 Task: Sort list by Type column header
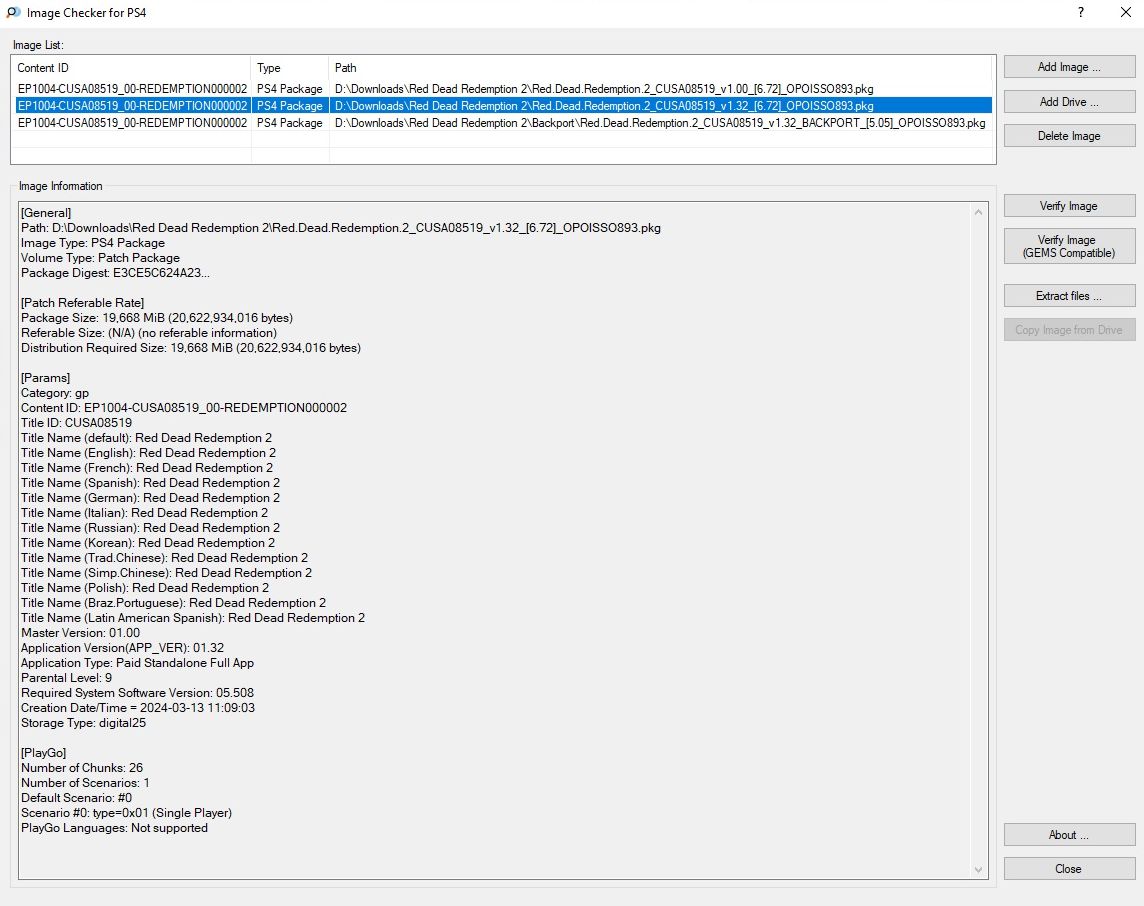point(290,68)
